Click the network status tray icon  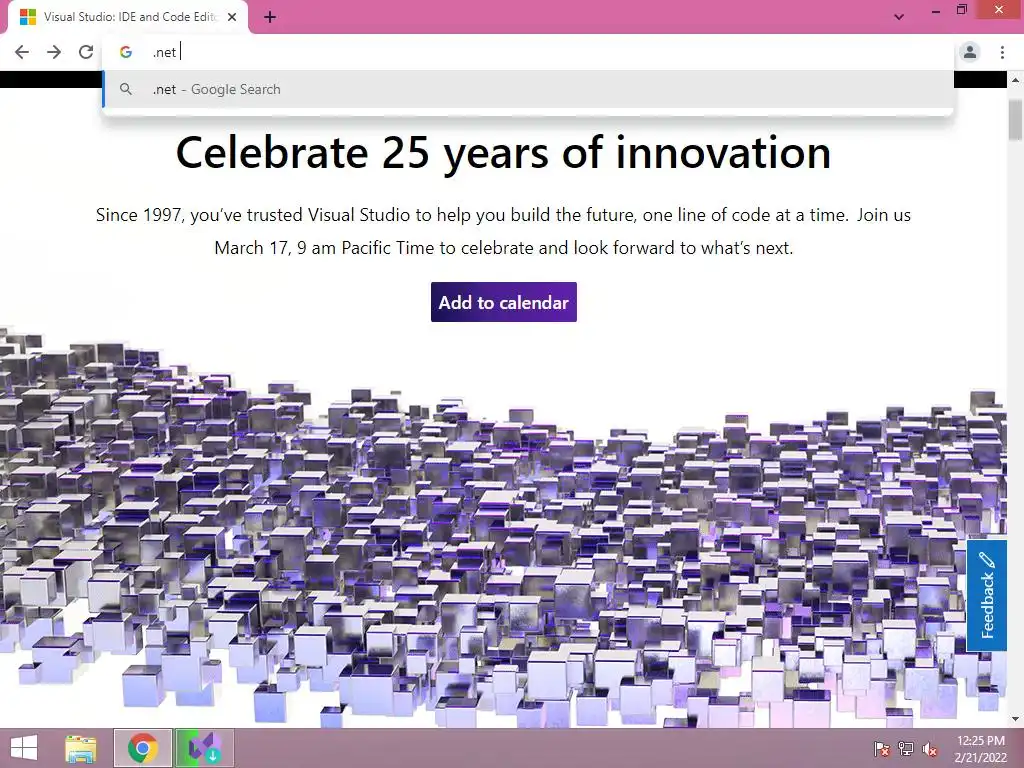pos(906,749)
